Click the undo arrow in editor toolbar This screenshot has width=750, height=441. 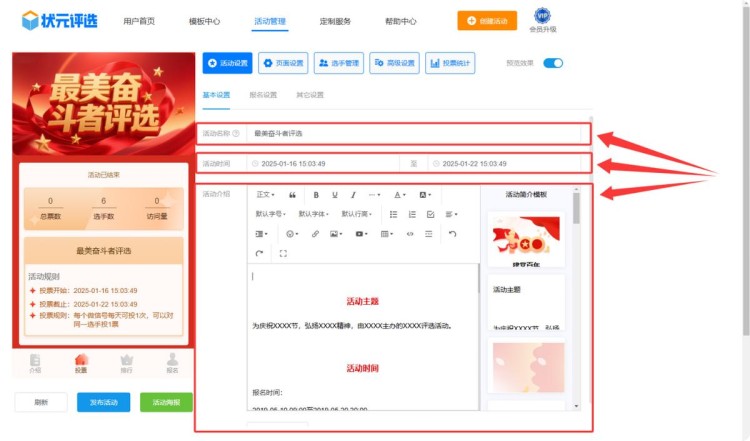452,234
